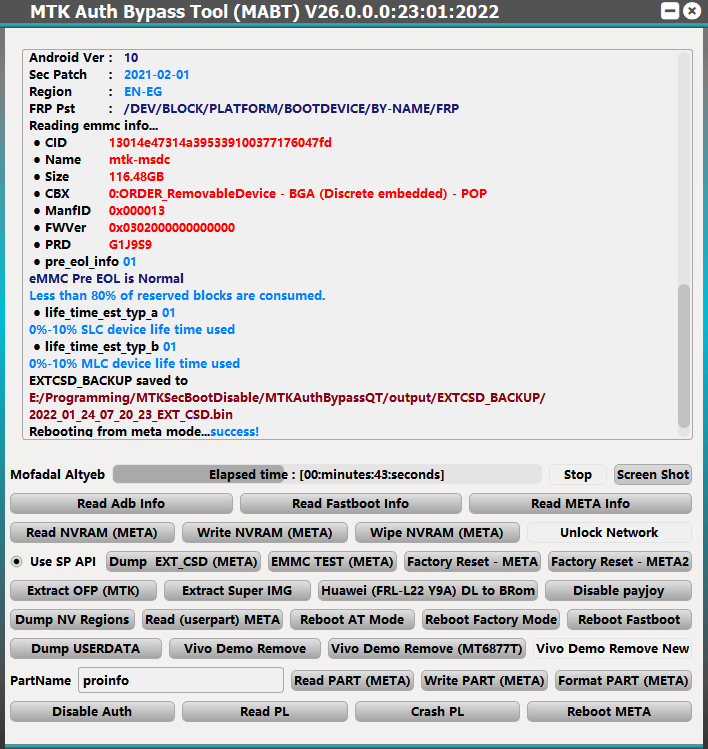Click Read PL
The width and height of the screenshot is (708, 749).
coord(265,712)
